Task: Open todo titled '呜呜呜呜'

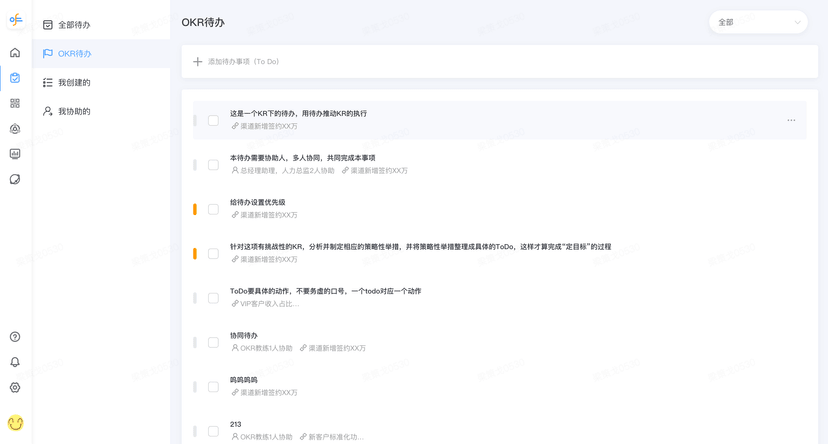Action: click(244, 380)
